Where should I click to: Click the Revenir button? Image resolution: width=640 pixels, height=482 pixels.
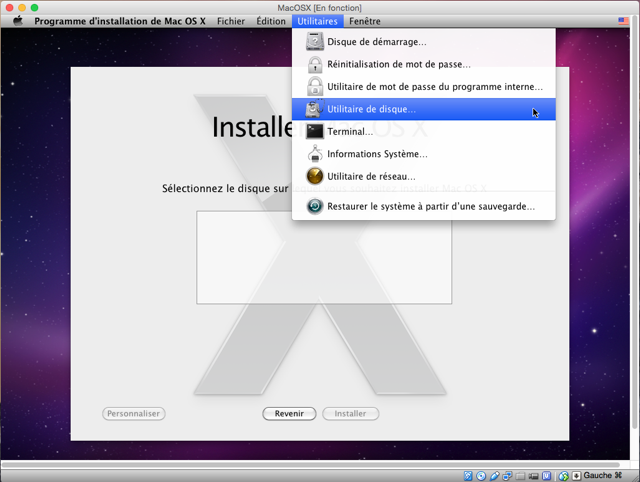coord(289,413)
